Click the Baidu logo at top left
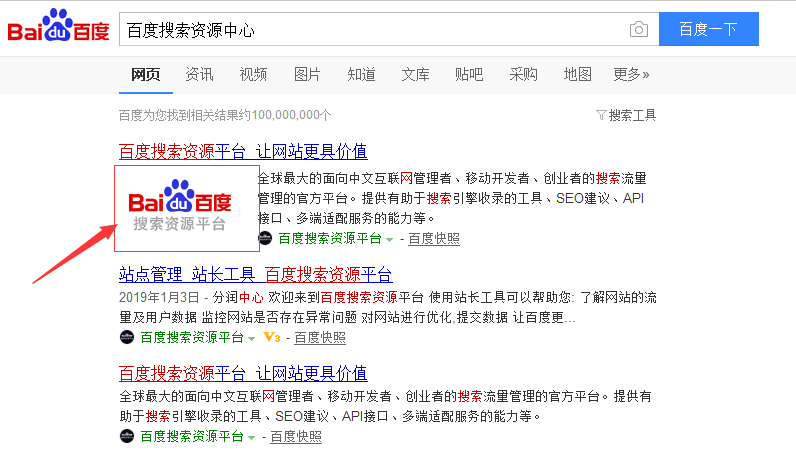 coord(58,29)
